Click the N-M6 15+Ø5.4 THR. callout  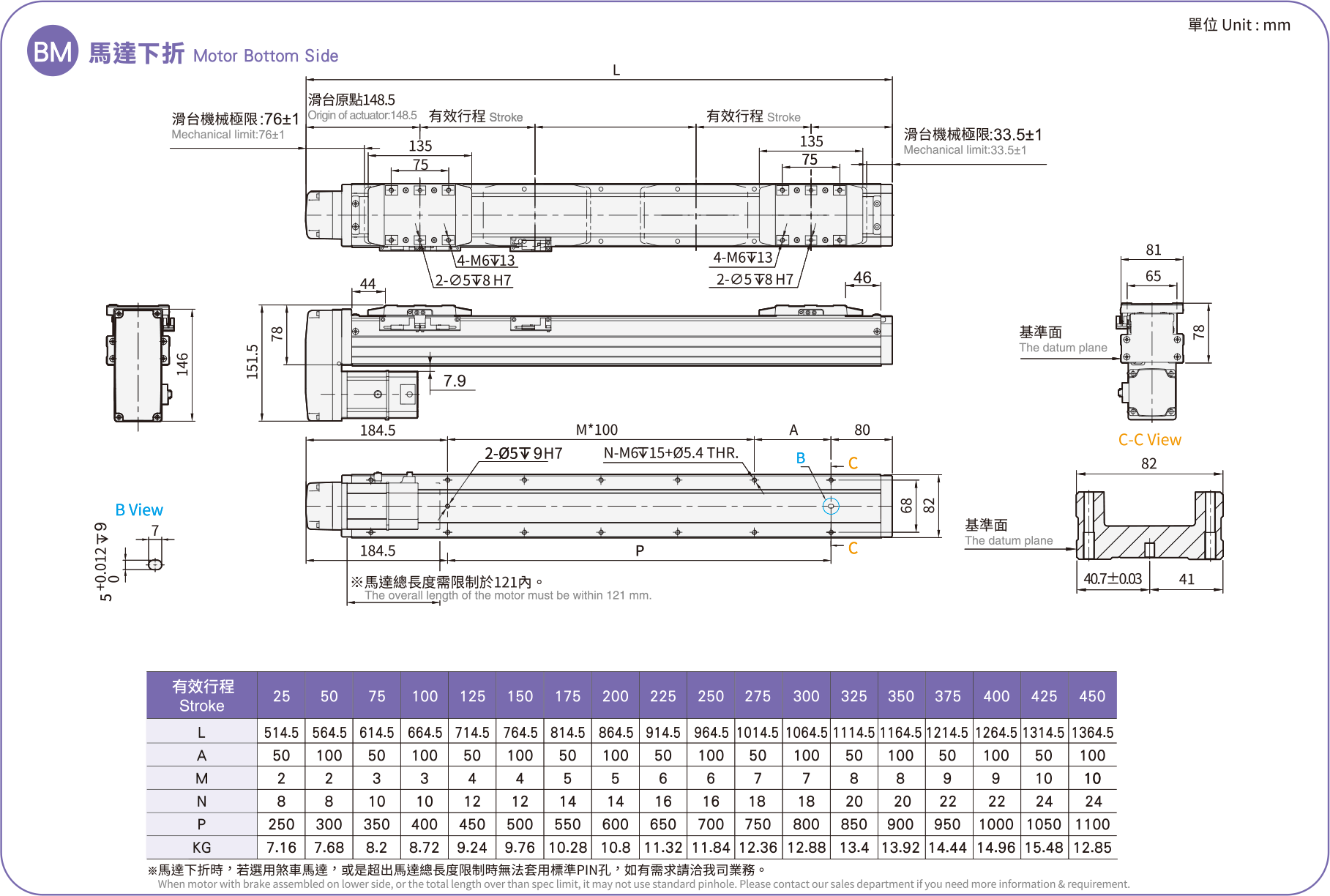pyautogui.click(x=670, y=453)
